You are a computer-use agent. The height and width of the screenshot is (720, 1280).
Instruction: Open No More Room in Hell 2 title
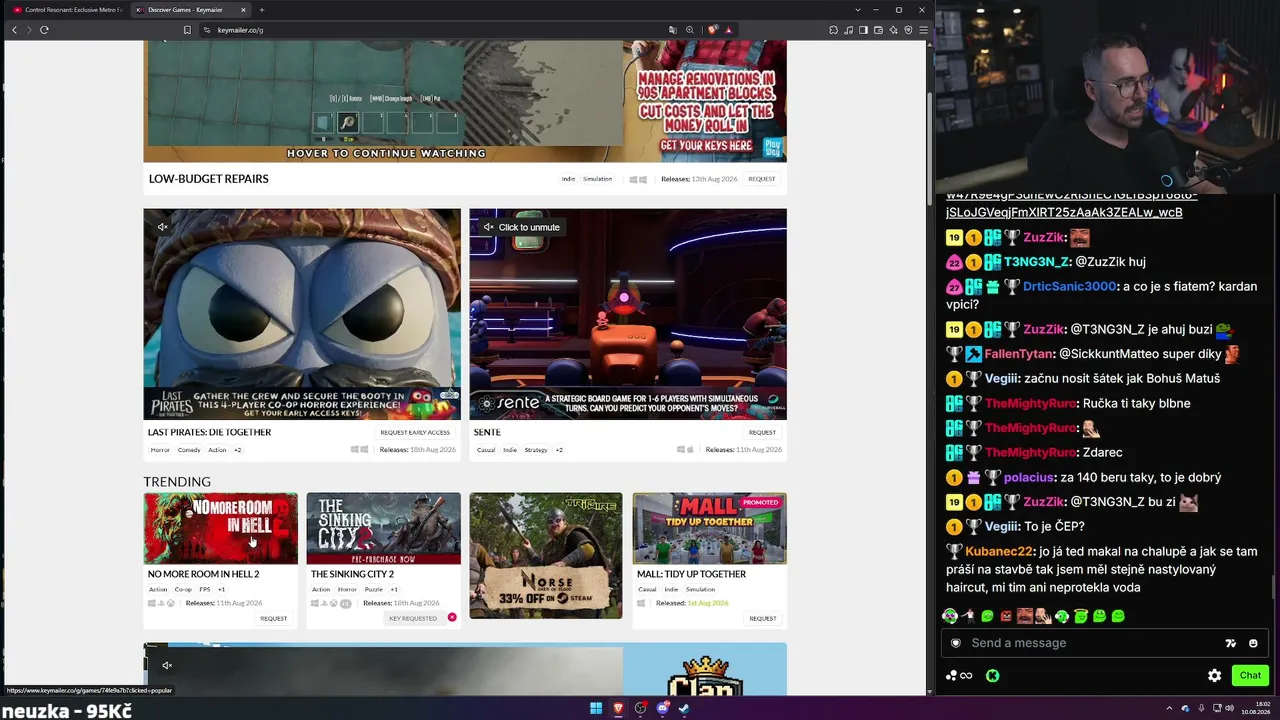pyautogui.click(x=203, y=574)
